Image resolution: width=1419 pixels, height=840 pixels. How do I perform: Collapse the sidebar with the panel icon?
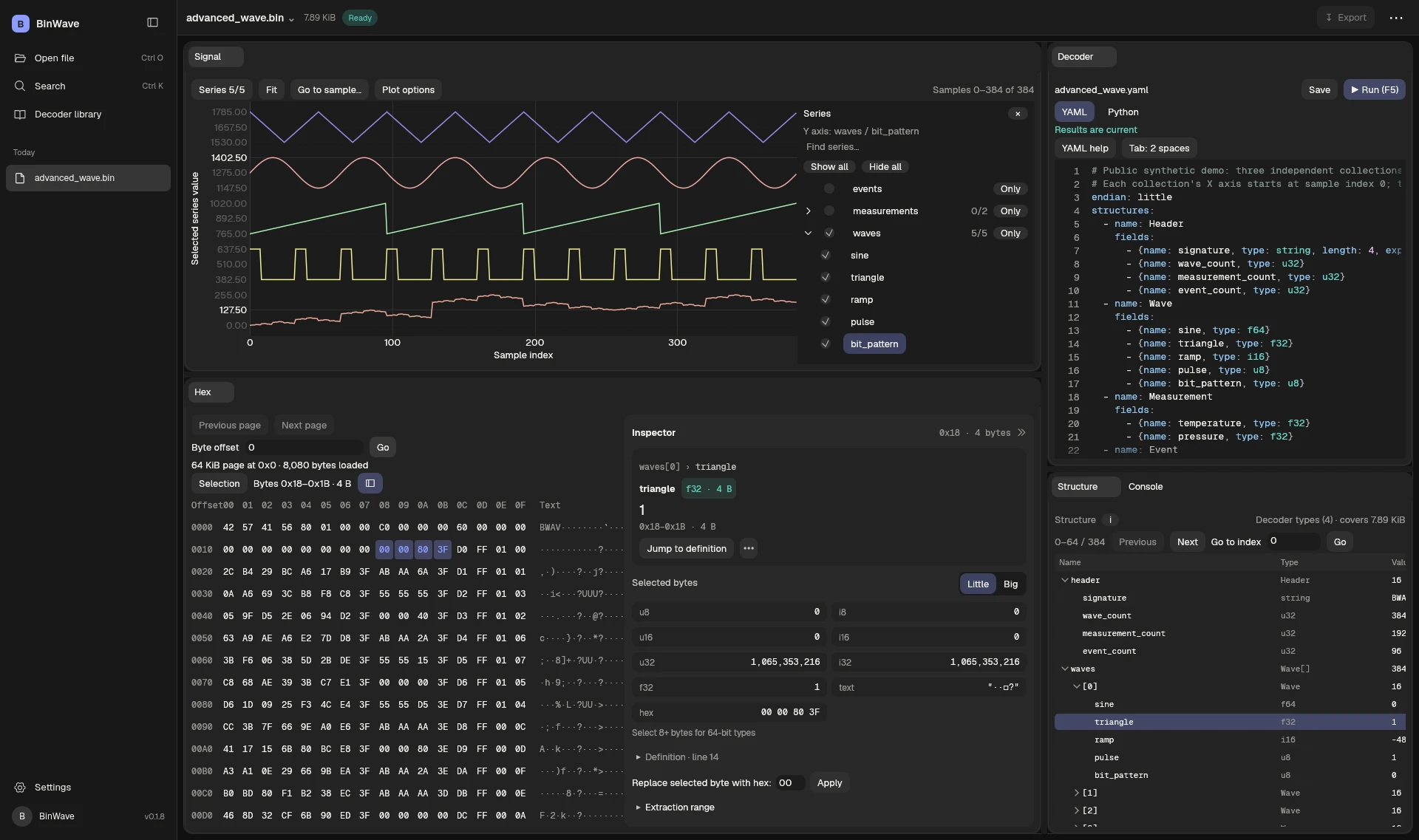152,23
